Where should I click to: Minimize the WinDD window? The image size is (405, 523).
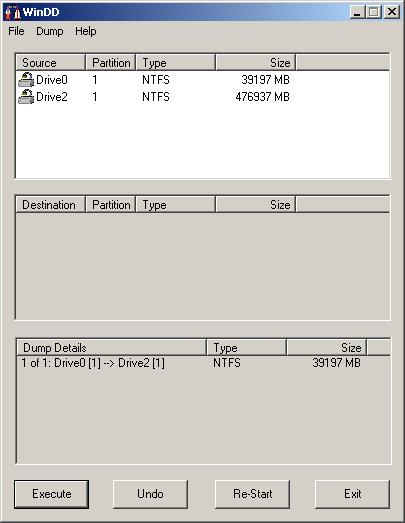pos(357,12)
